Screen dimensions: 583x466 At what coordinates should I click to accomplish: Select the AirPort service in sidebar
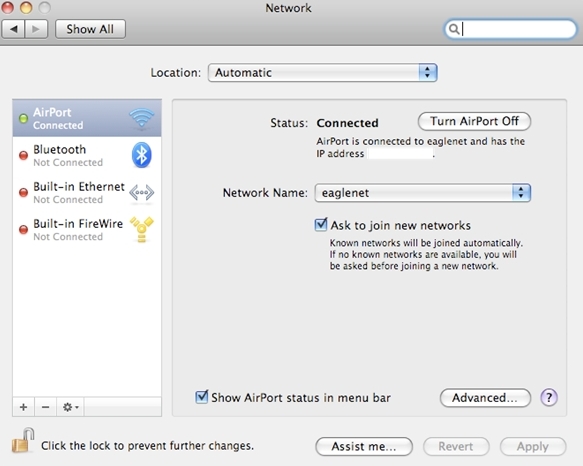click(x=87, y=118)
